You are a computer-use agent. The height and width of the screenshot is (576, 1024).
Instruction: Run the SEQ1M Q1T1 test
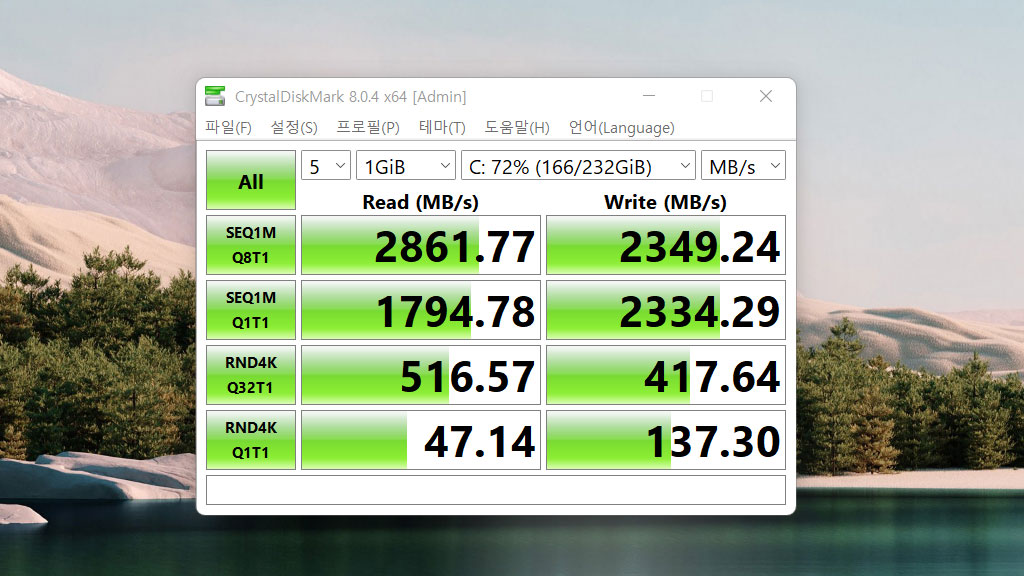(251, 310)
